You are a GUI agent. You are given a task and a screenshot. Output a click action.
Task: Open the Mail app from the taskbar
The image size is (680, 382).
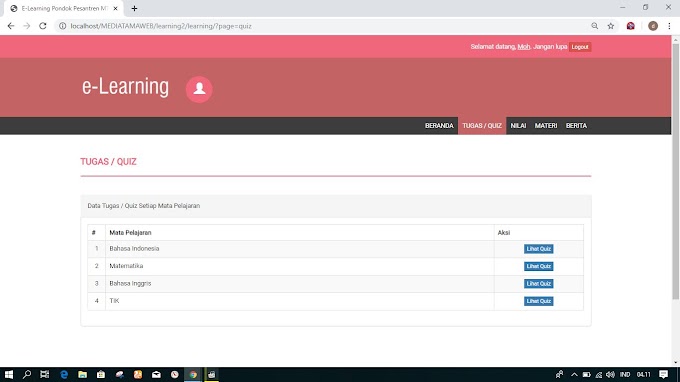click(x=156, y=375)
